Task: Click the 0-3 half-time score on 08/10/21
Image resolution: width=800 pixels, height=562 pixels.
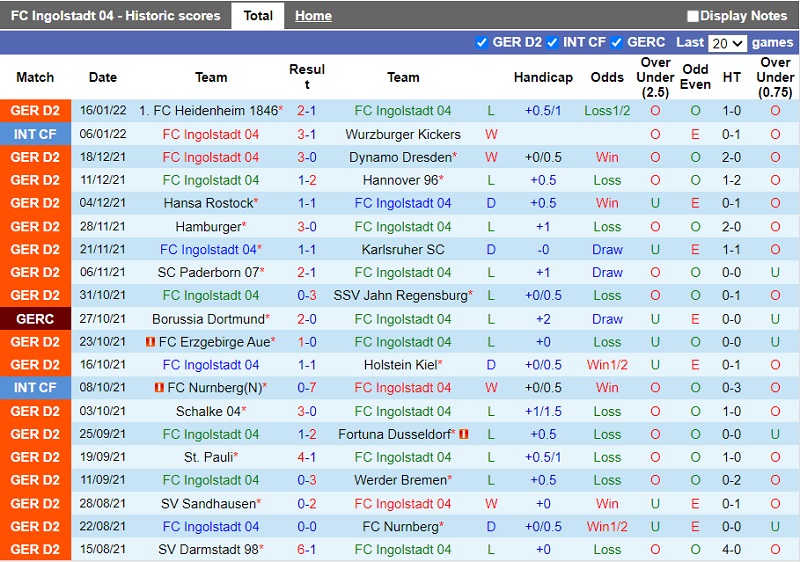Action: (x=731, y=388)
